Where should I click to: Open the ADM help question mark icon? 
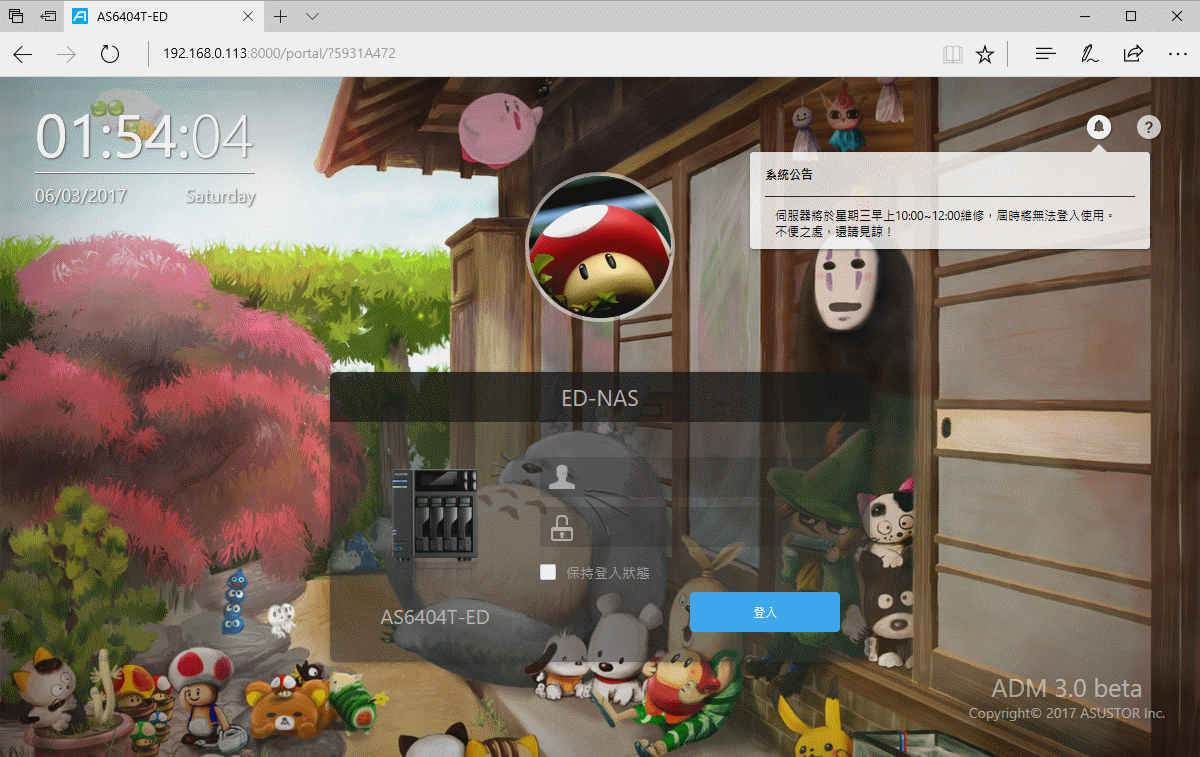[1149, 127]
